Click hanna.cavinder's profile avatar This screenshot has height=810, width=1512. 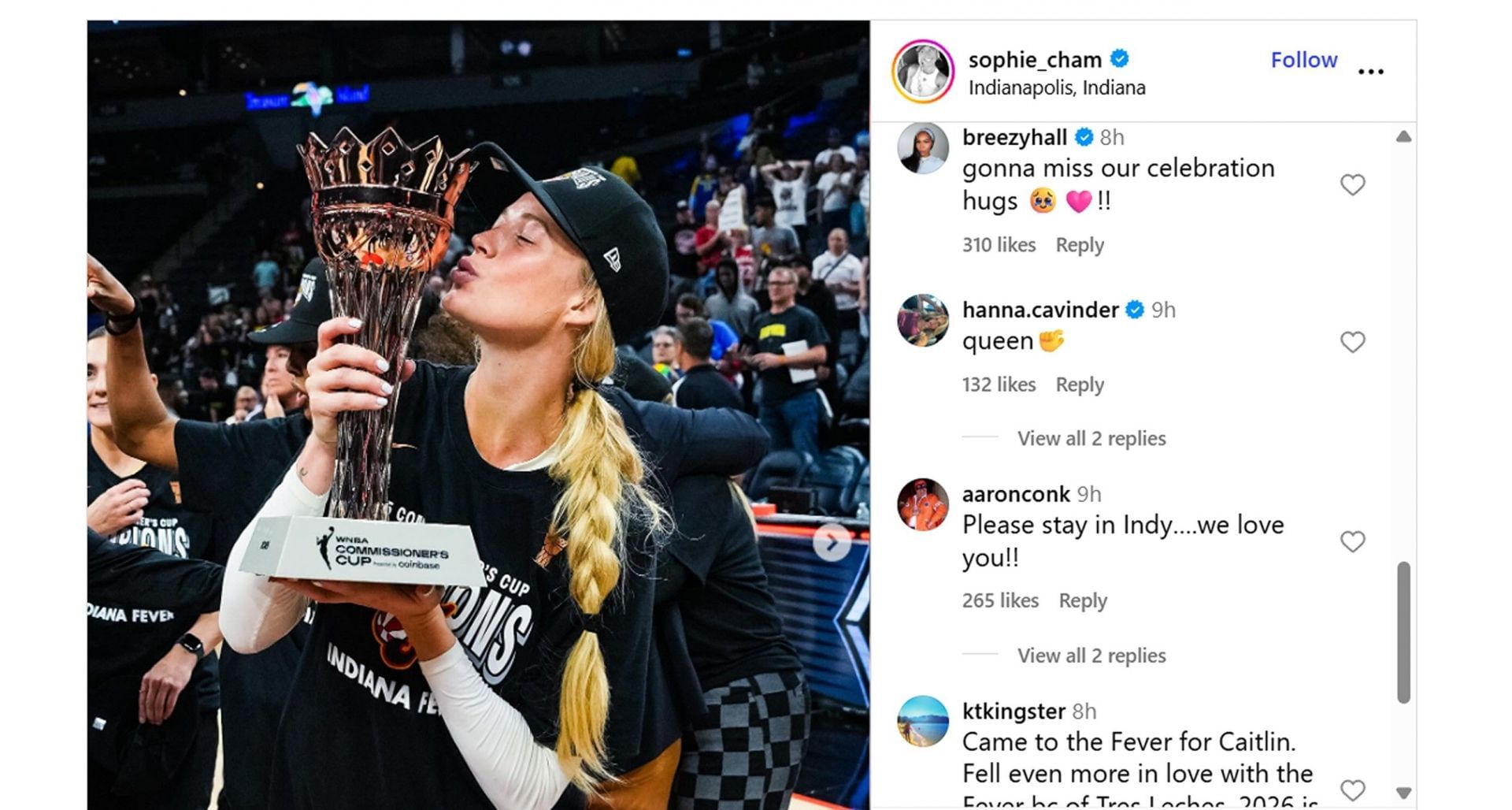pyautogui.click(x=922, y=320)
